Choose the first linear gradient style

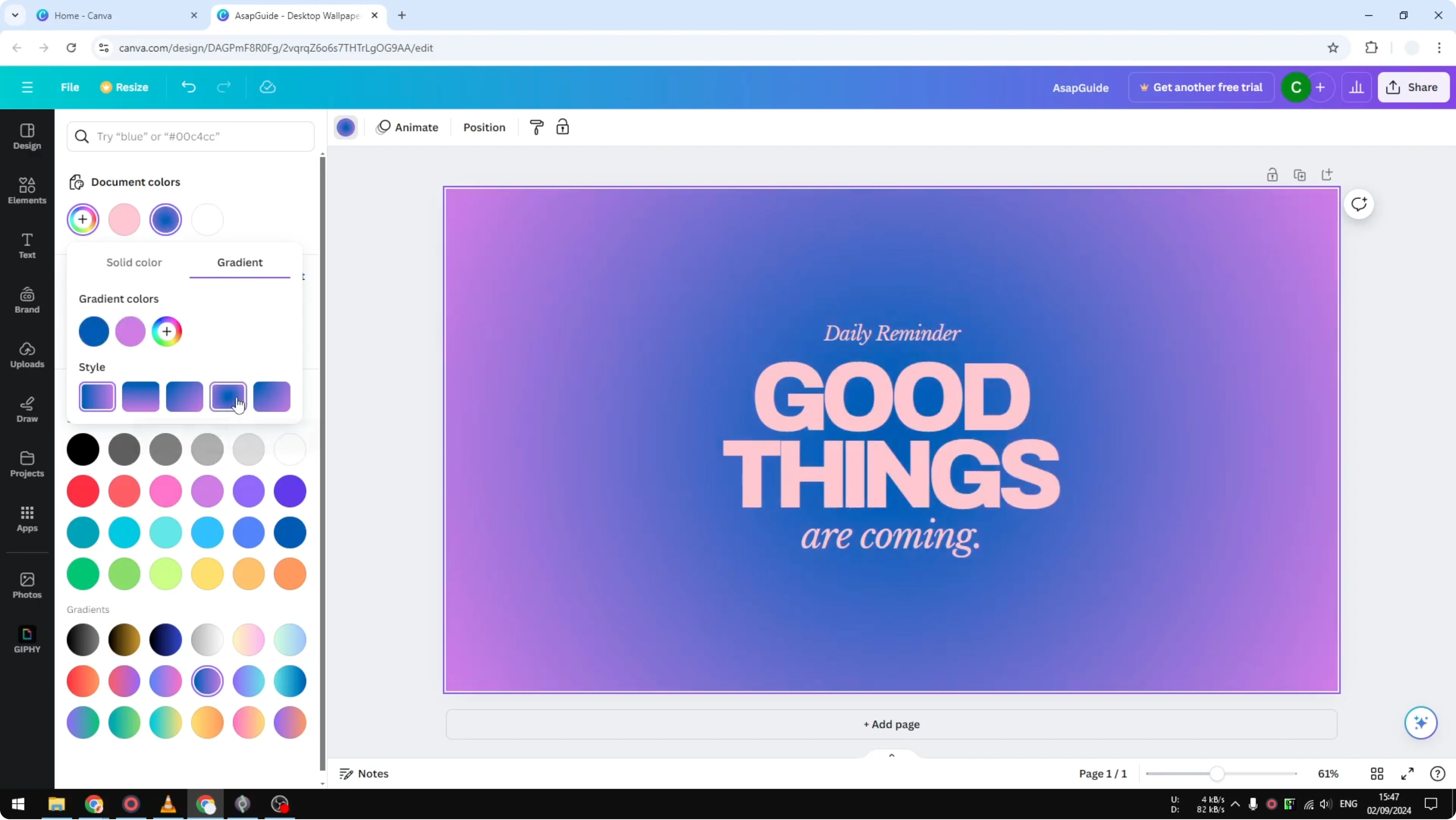(97, 396)
